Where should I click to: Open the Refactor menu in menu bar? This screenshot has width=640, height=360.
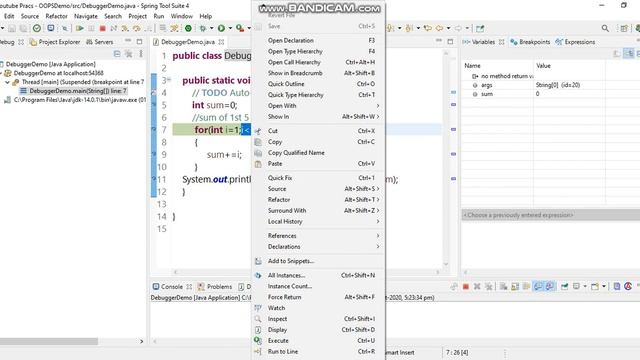(56, 16)
